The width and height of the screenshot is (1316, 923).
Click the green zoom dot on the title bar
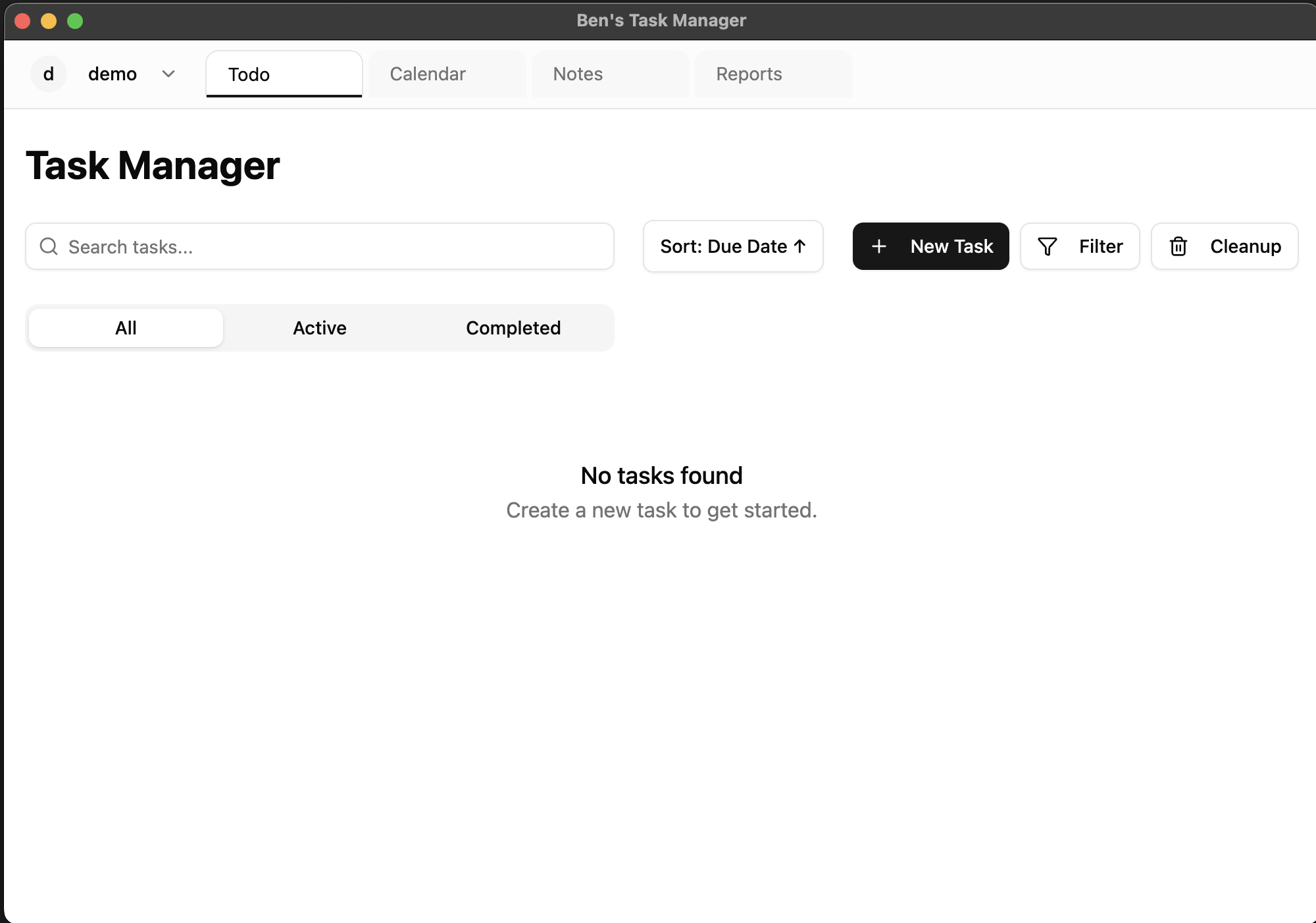coord(75,20)
